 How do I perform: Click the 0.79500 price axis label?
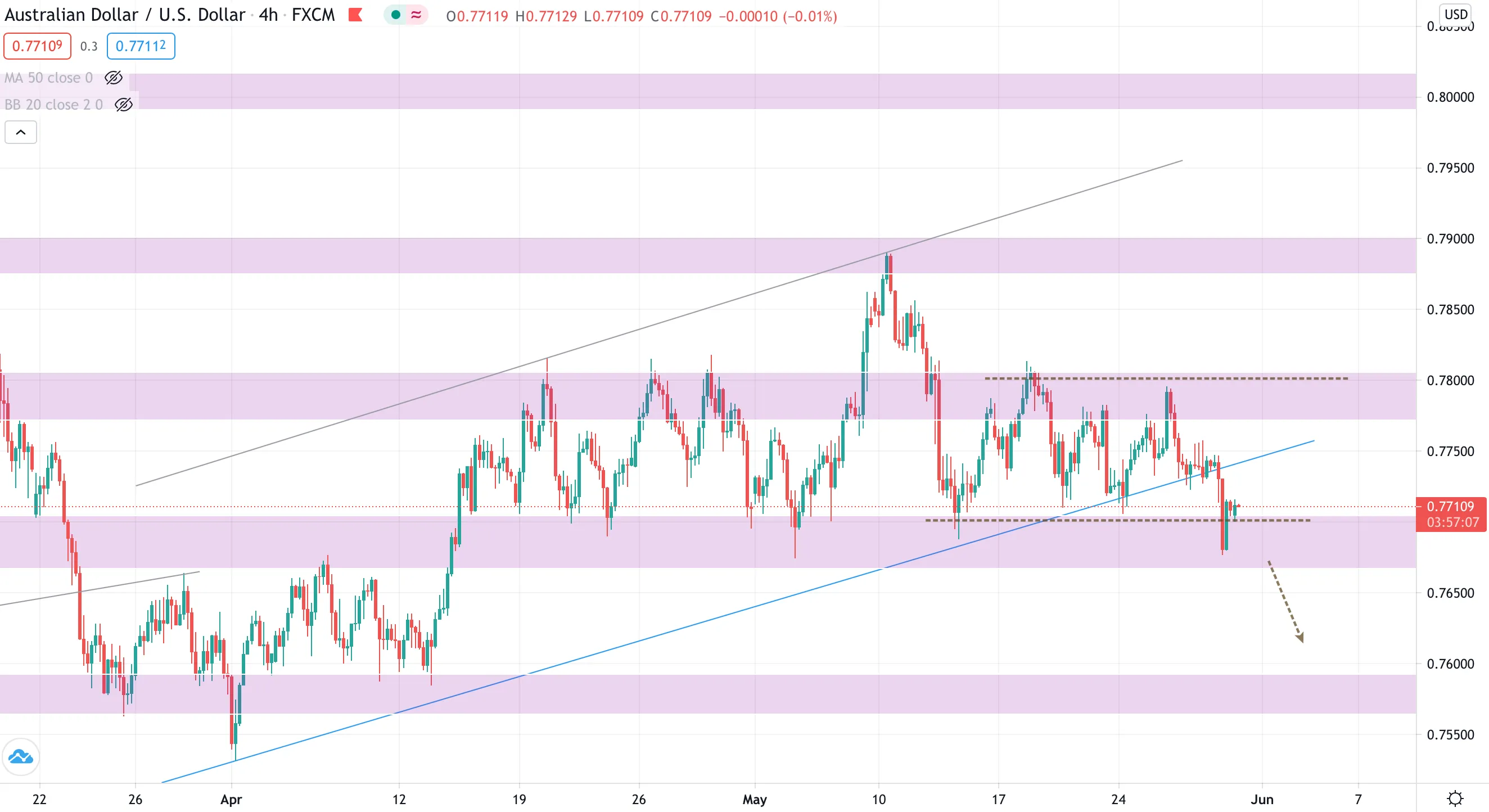[x=1450, y=168]
